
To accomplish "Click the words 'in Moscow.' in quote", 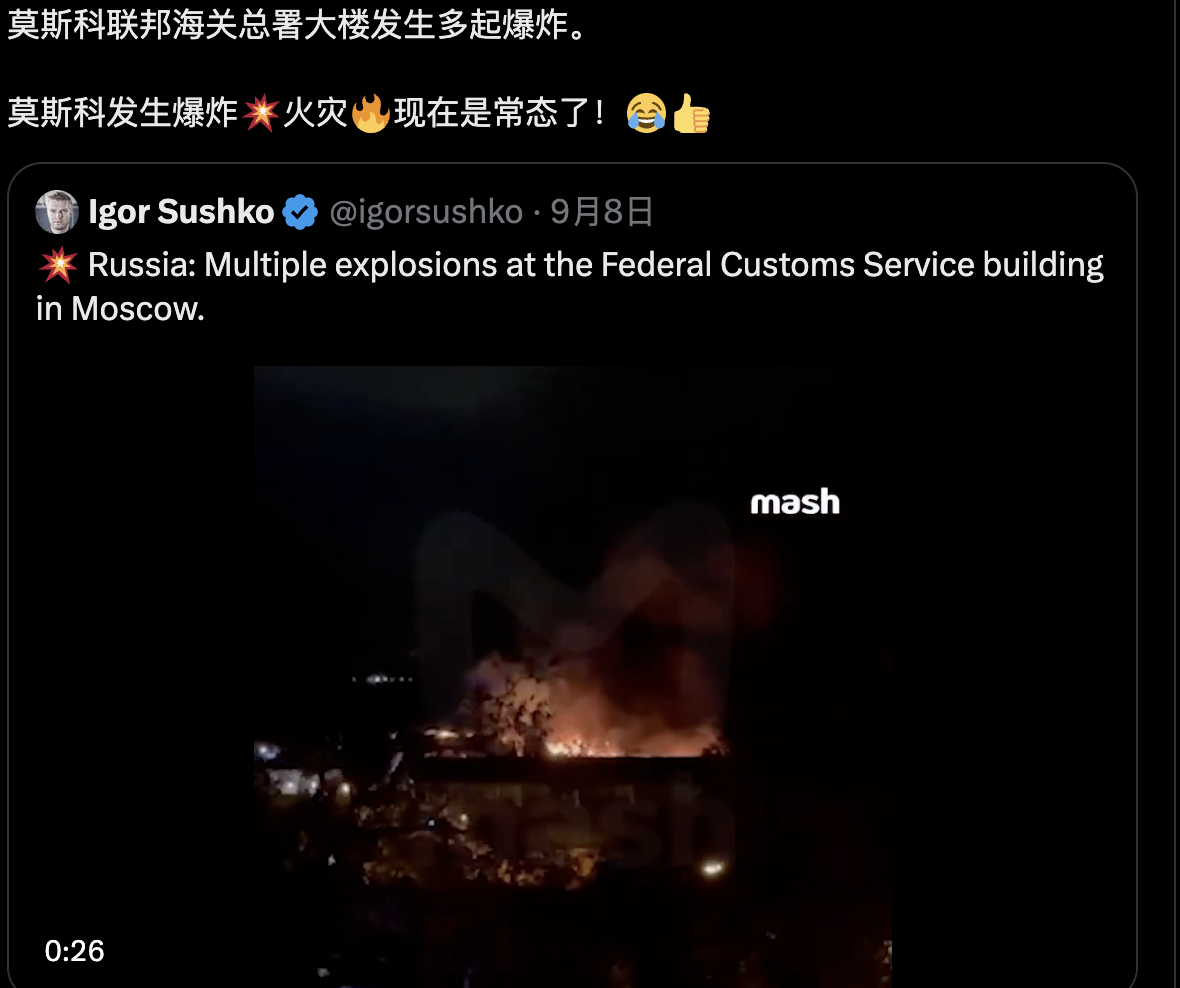I will pos(120,309).
